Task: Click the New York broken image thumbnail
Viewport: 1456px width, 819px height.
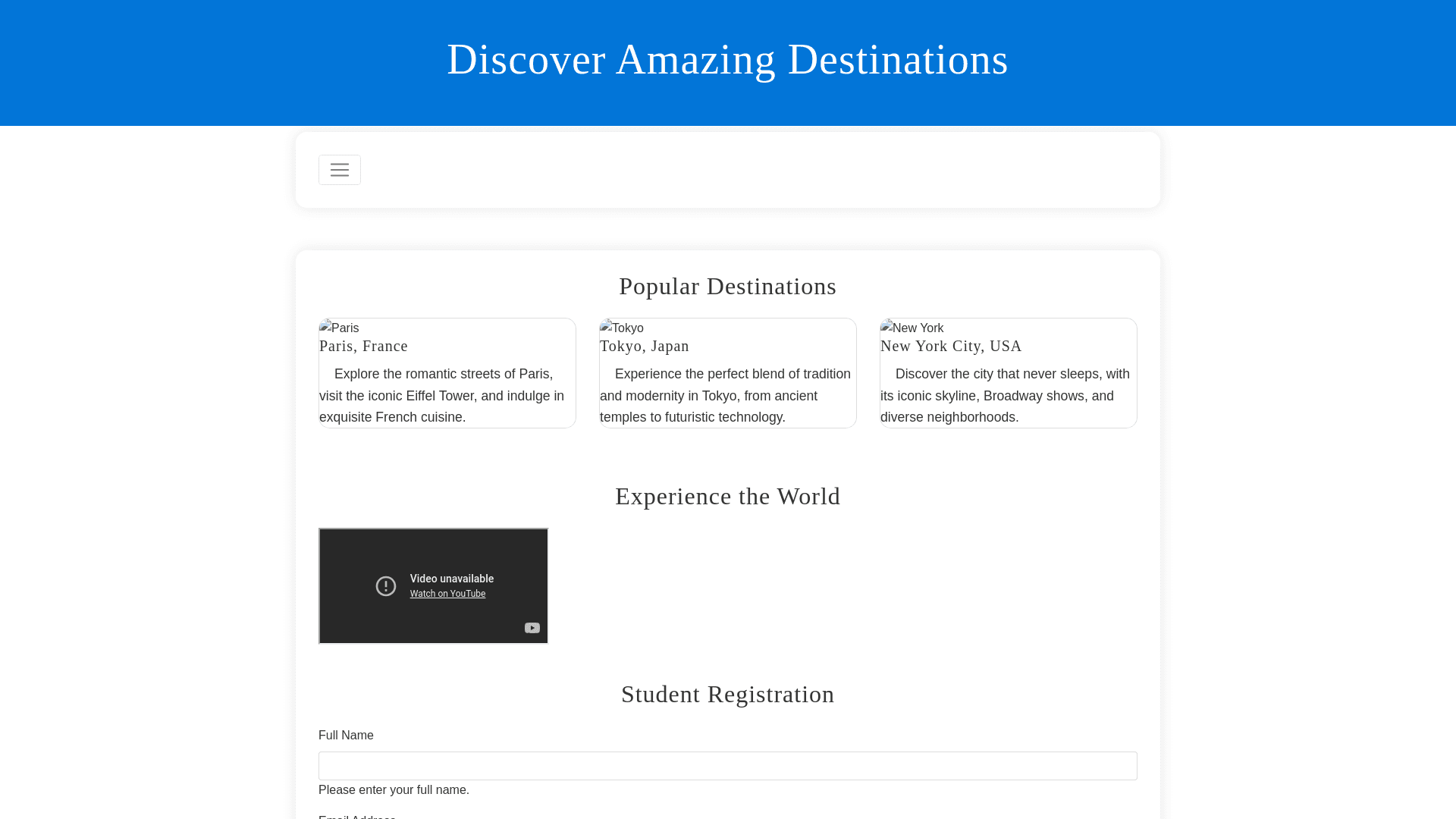Action: point(912,328)
